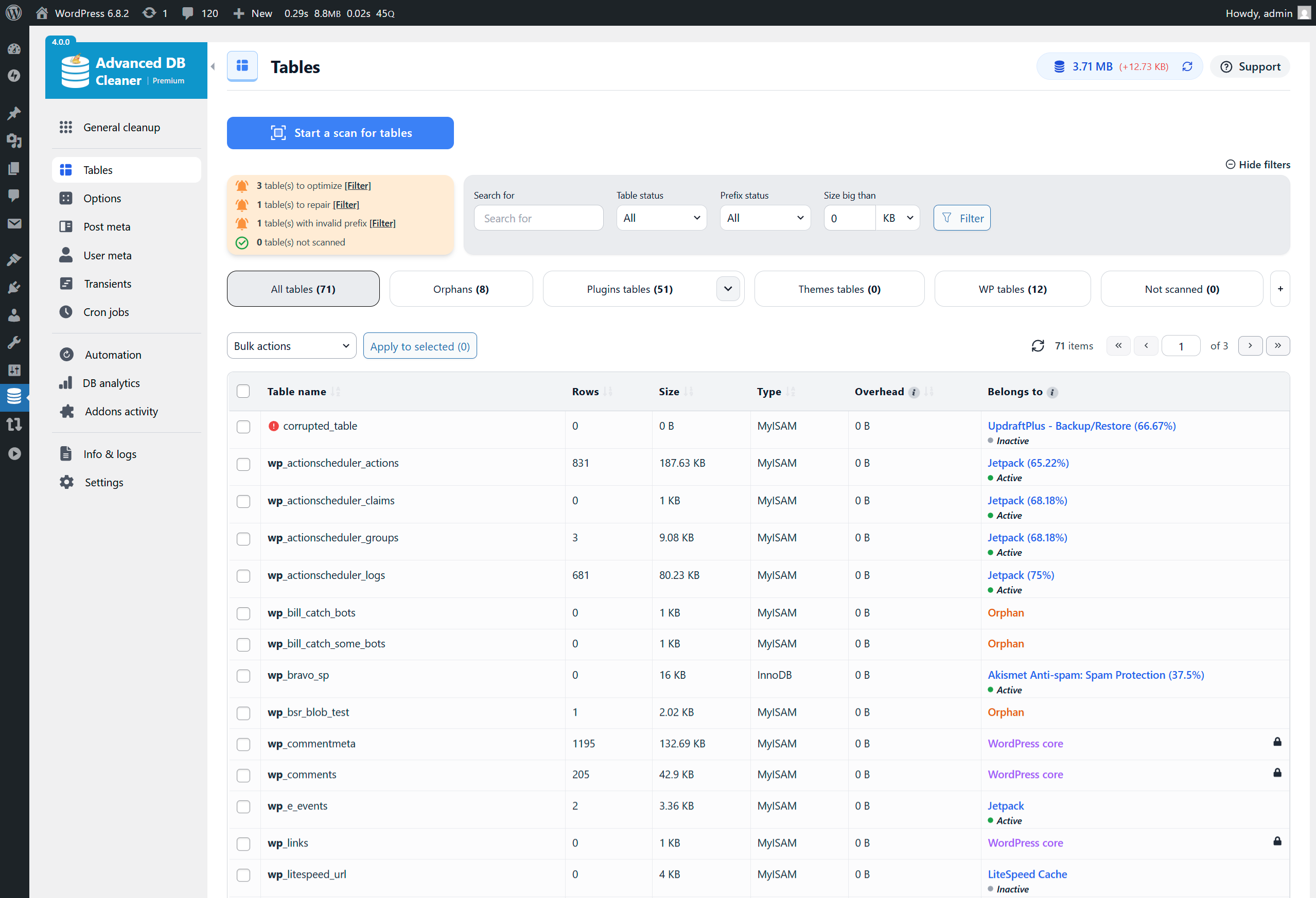
Task: Type in the Search for field
Action: [538, 217]
